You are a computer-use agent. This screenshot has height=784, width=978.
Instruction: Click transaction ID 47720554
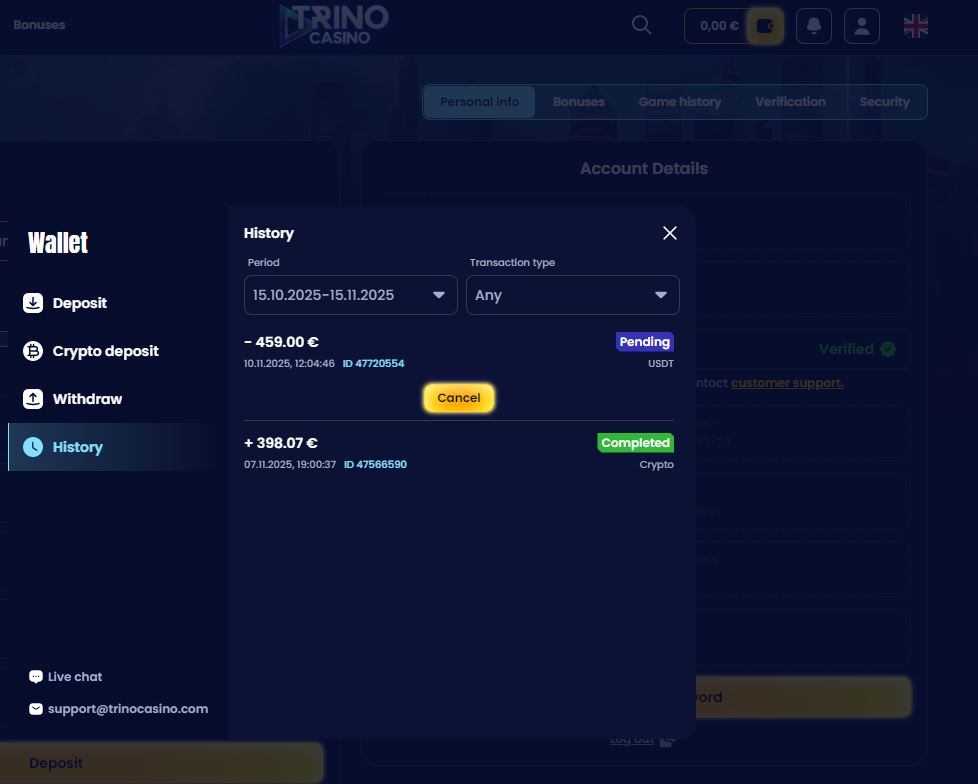point(374,364)
